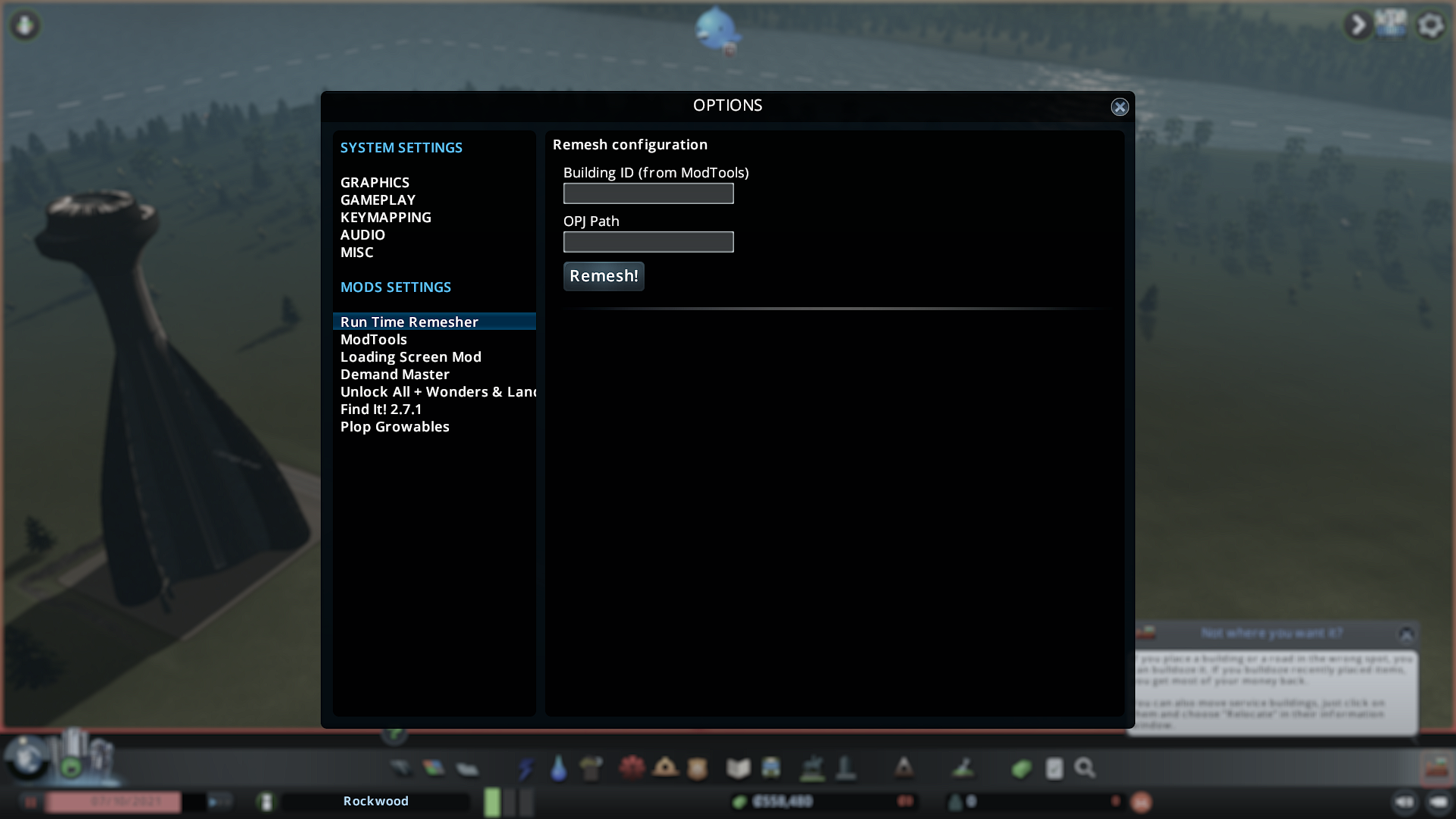Open the KEYMAPPING settings section
The image size is (1456, 819).
tap(385, 217)
